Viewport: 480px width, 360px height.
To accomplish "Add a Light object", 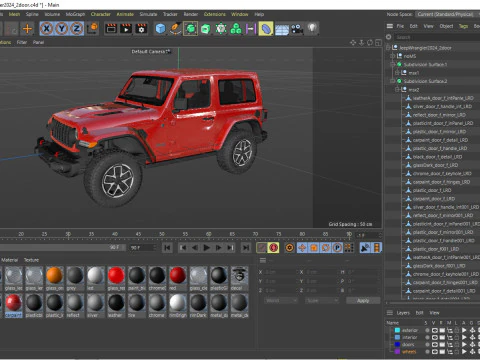I will point(312,29).
